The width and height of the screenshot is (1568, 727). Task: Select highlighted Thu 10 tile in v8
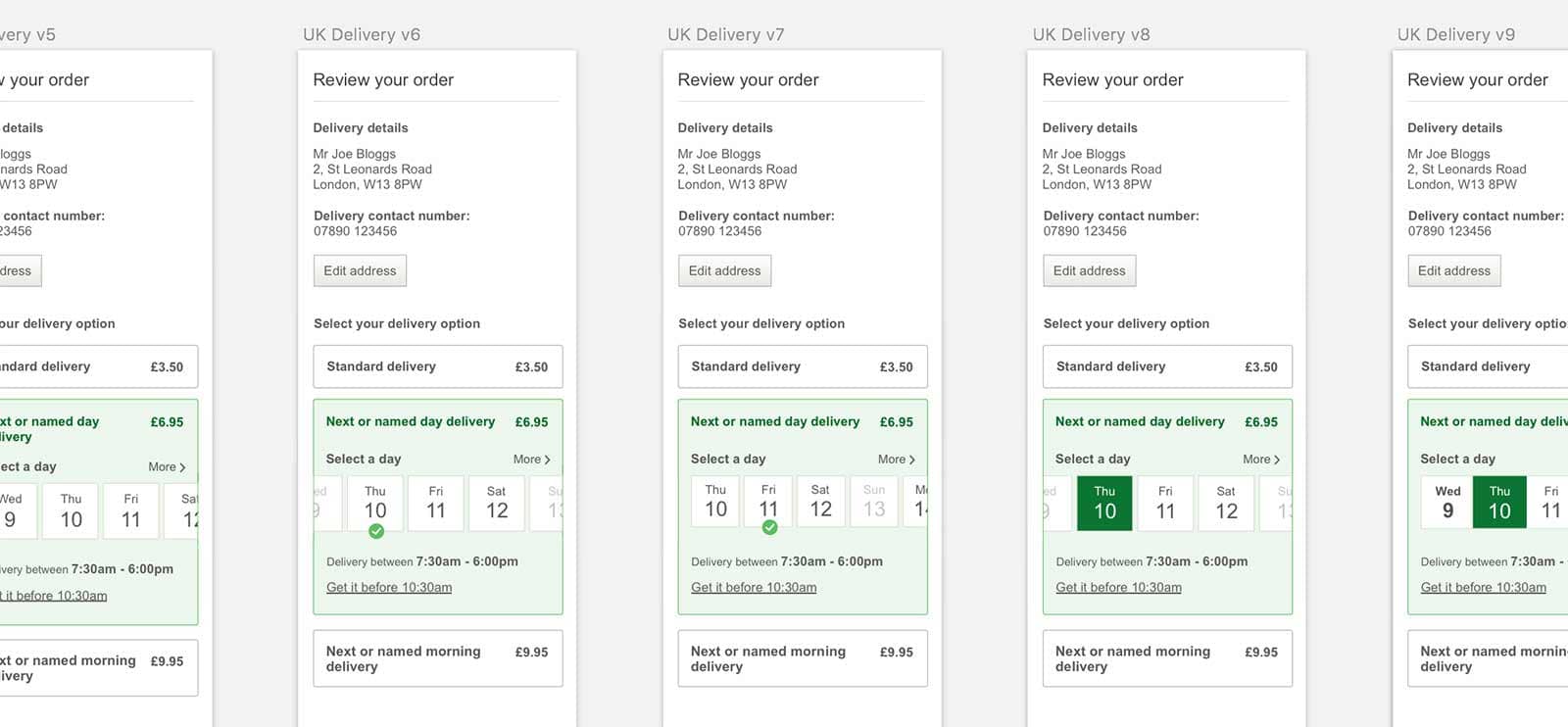tap(1104, 503)
